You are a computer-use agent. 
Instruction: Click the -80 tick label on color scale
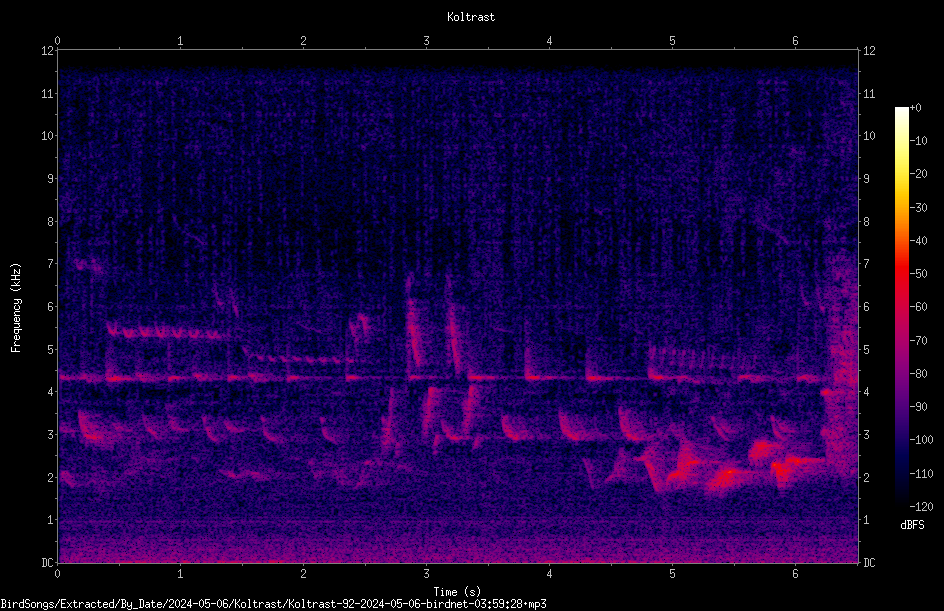(919, 374)
